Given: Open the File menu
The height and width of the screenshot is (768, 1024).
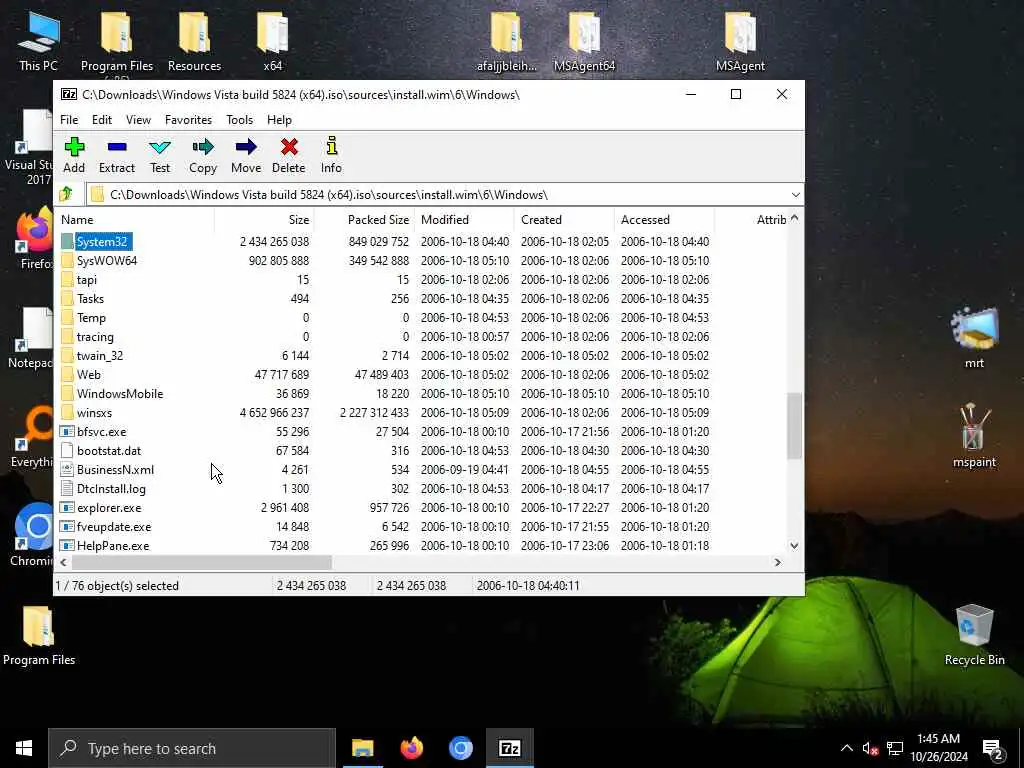Looking at the screenshot, I should pyautogui.click(x=69, y=120).
